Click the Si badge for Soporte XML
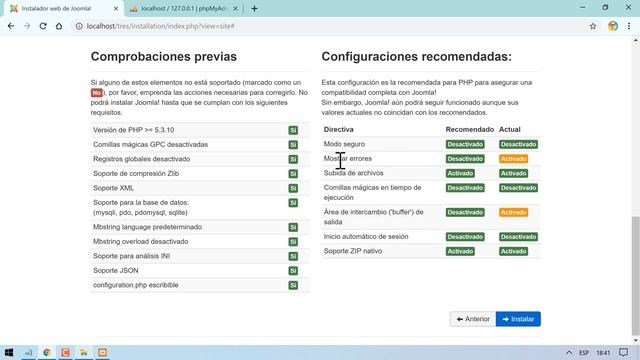640x360 pixels. [293, 188]
